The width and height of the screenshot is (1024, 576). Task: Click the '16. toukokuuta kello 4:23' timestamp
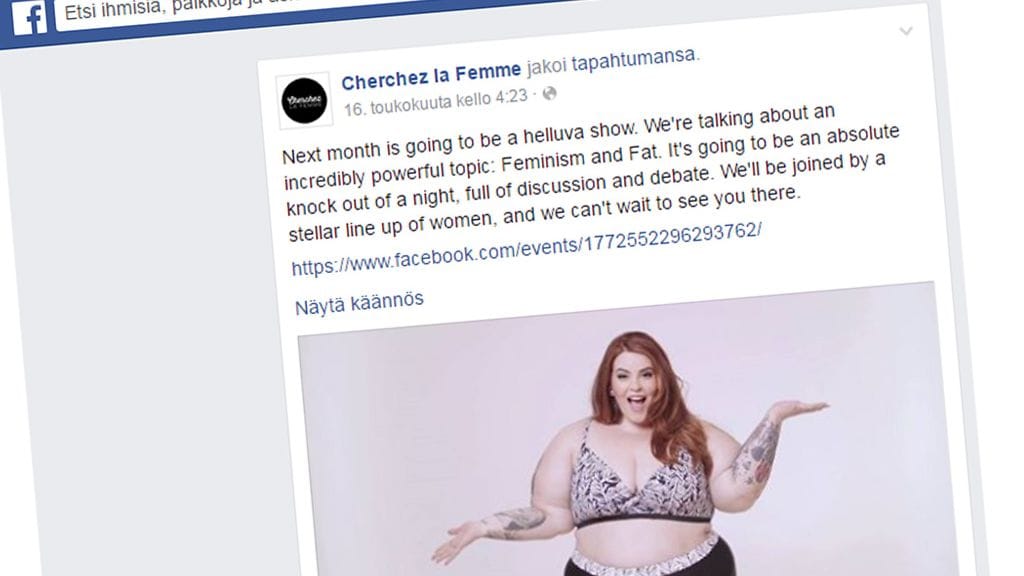(x=436, y=103)
